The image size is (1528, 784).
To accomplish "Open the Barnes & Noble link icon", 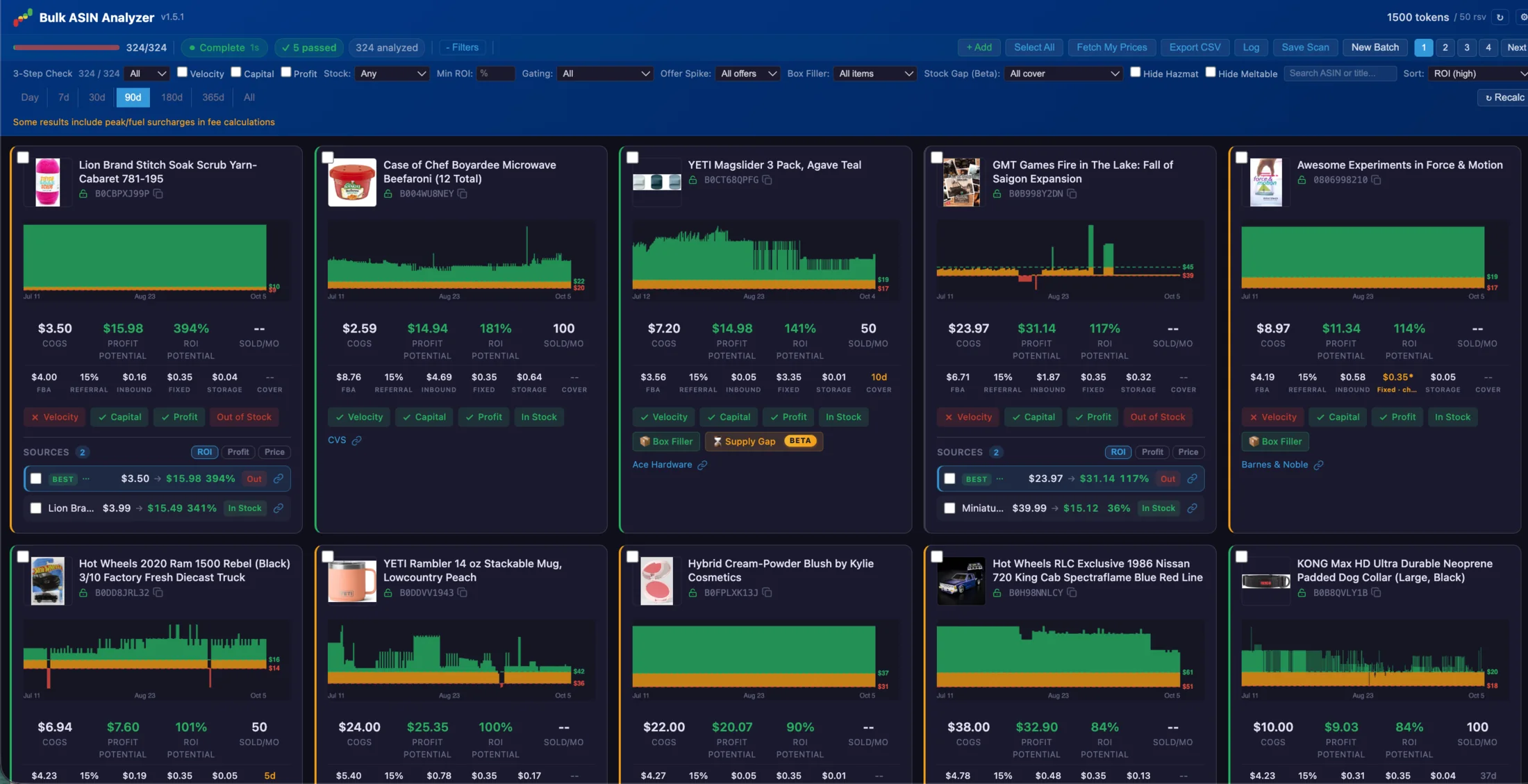I will click(x=1318, y=465).
